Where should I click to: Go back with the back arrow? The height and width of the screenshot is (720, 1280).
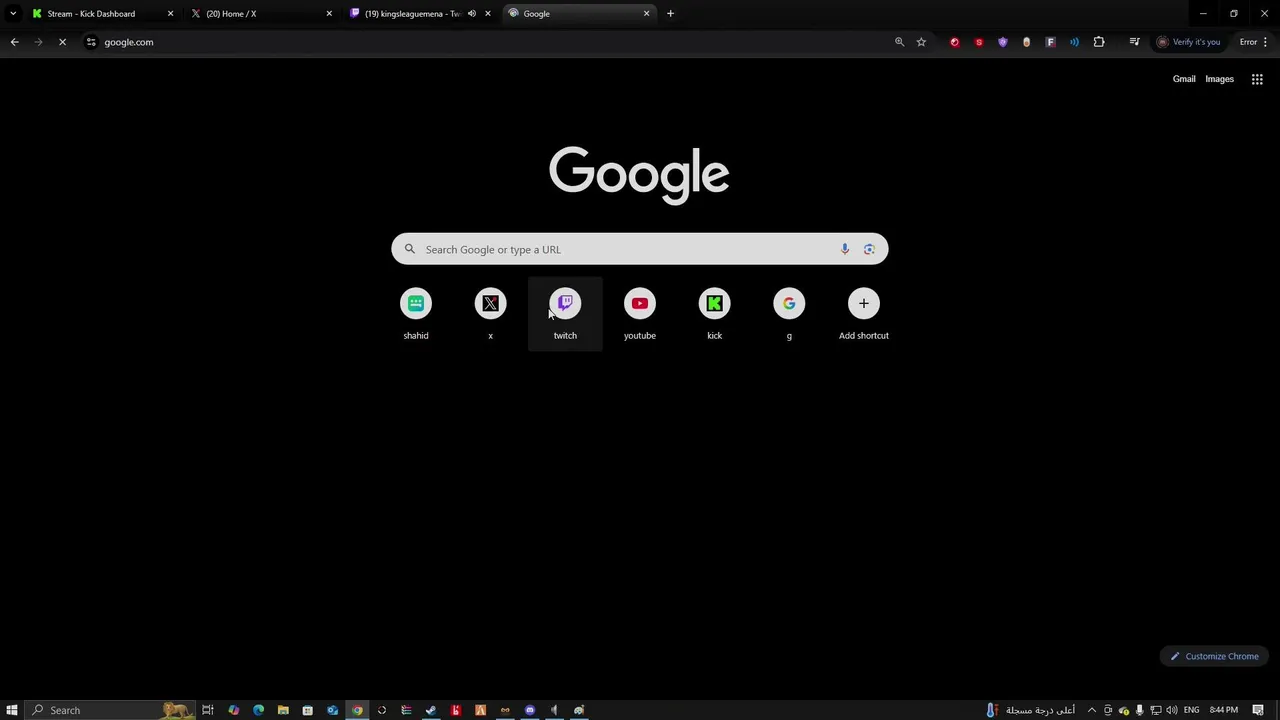tap(14, 42)
